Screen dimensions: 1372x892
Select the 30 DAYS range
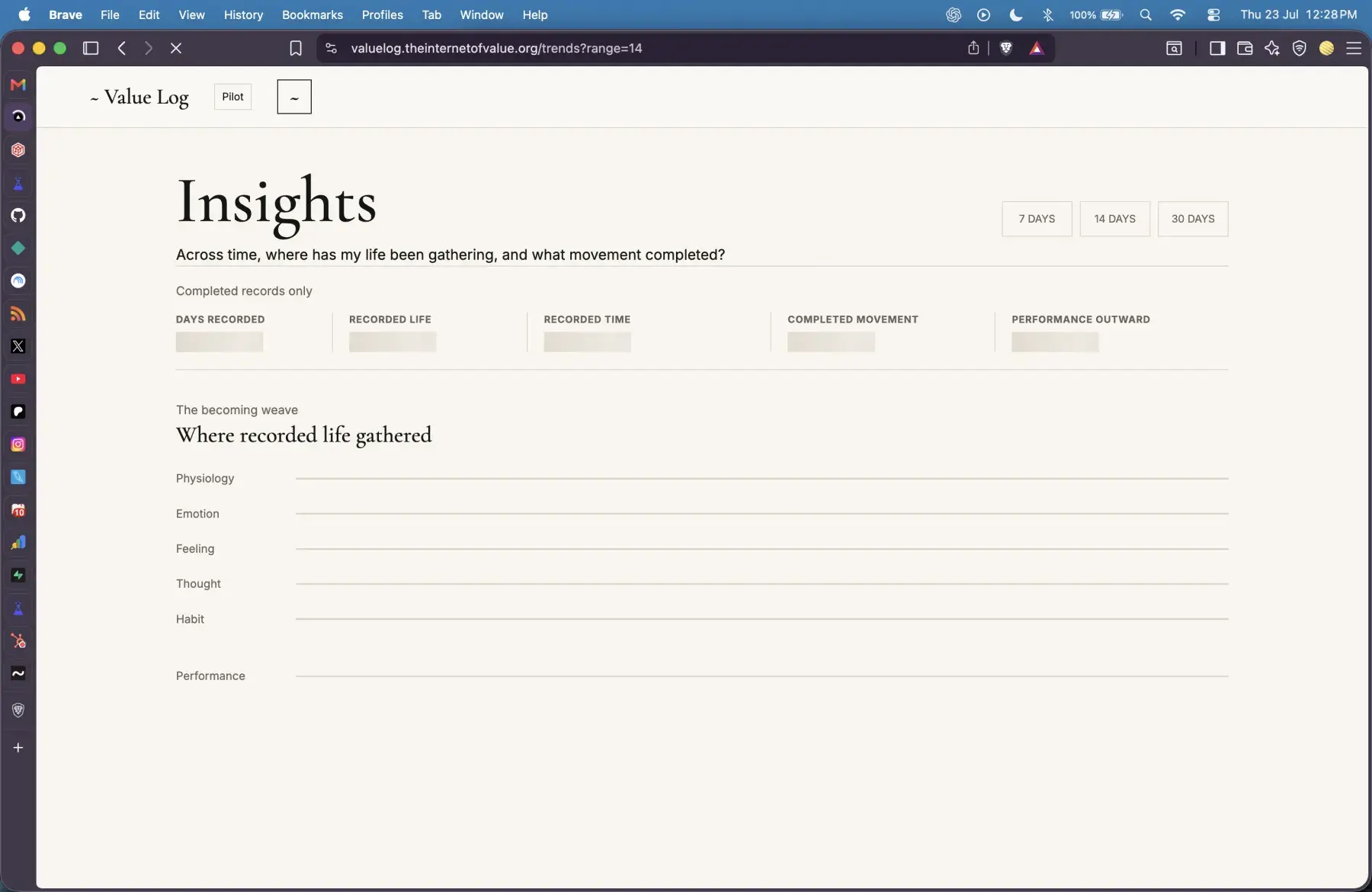1193,219
